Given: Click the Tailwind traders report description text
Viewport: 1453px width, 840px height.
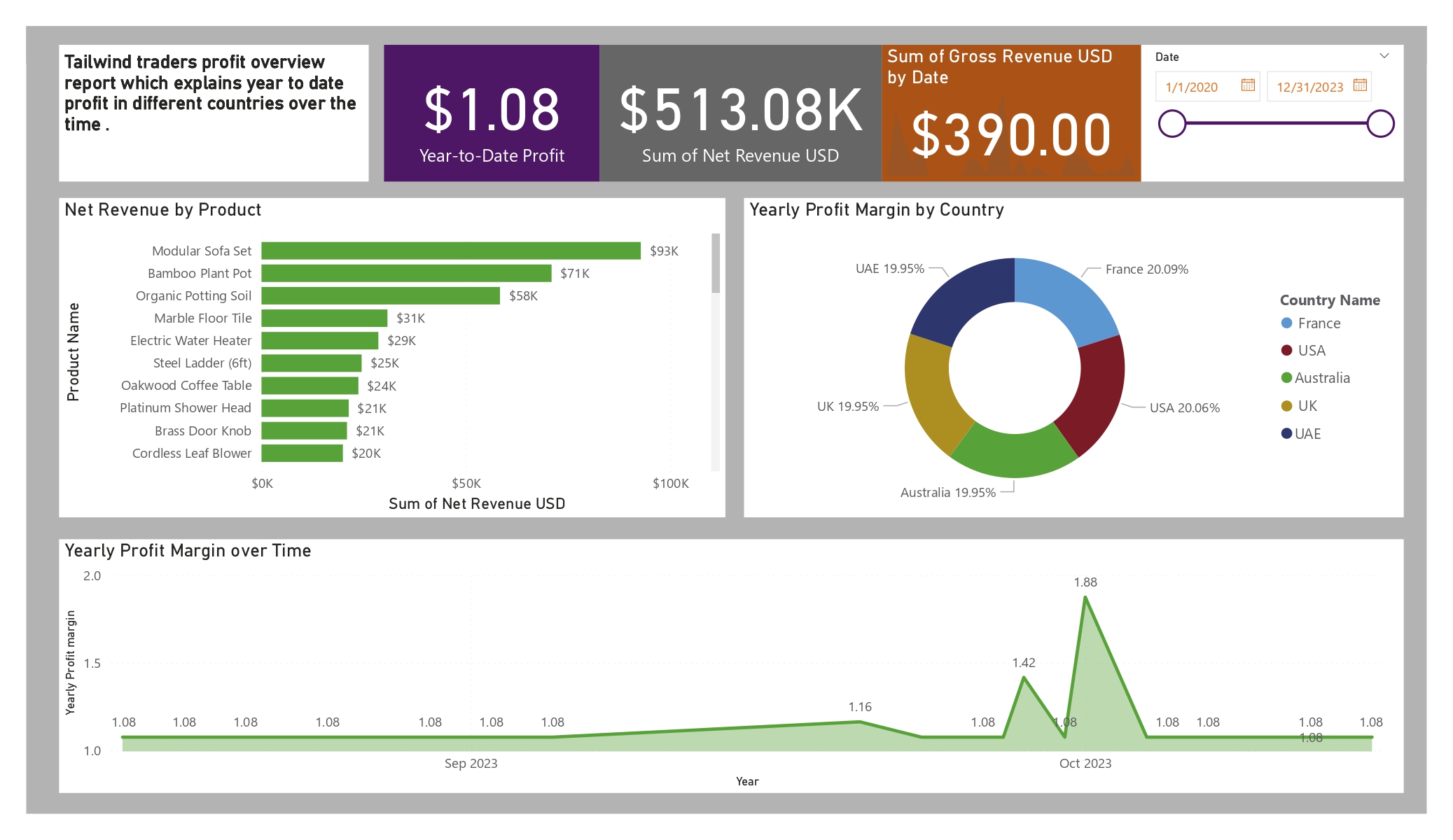Looking at the screenshot, I should tap(210, 93).
